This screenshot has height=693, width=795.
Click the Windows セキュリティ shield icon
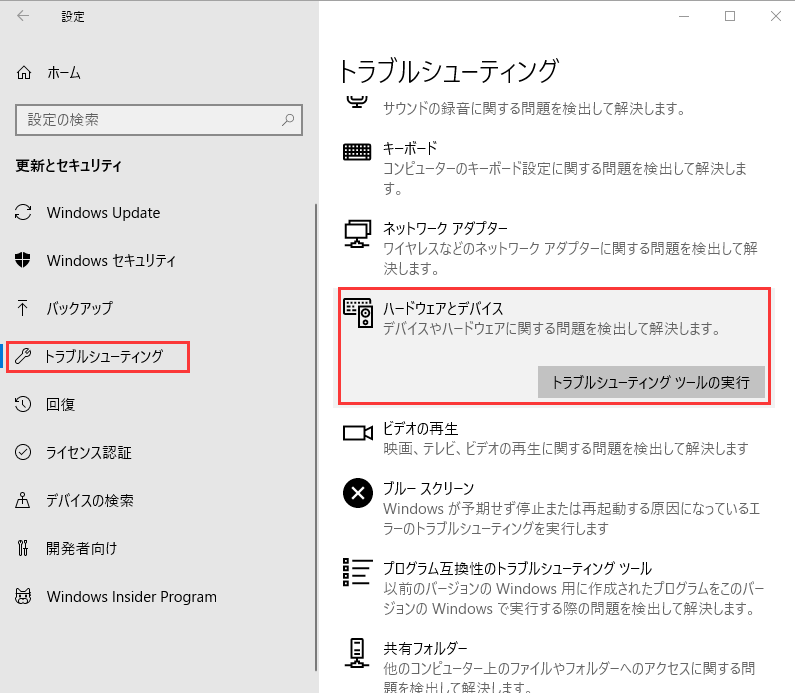pyautogui.click(x=24, y=261)
